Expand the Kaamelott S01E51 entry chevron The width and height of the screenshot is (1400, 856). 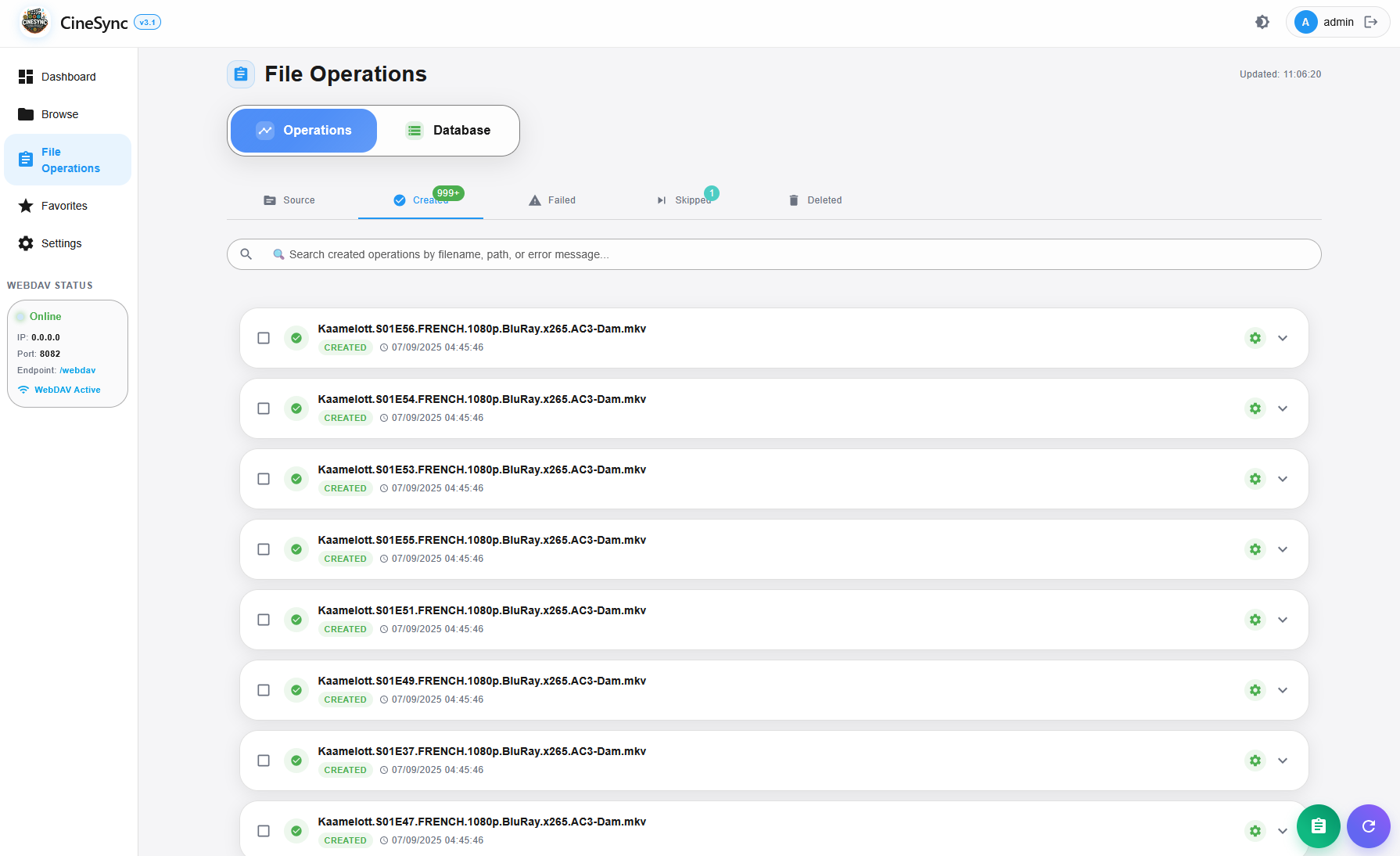tap(1283, 620)
